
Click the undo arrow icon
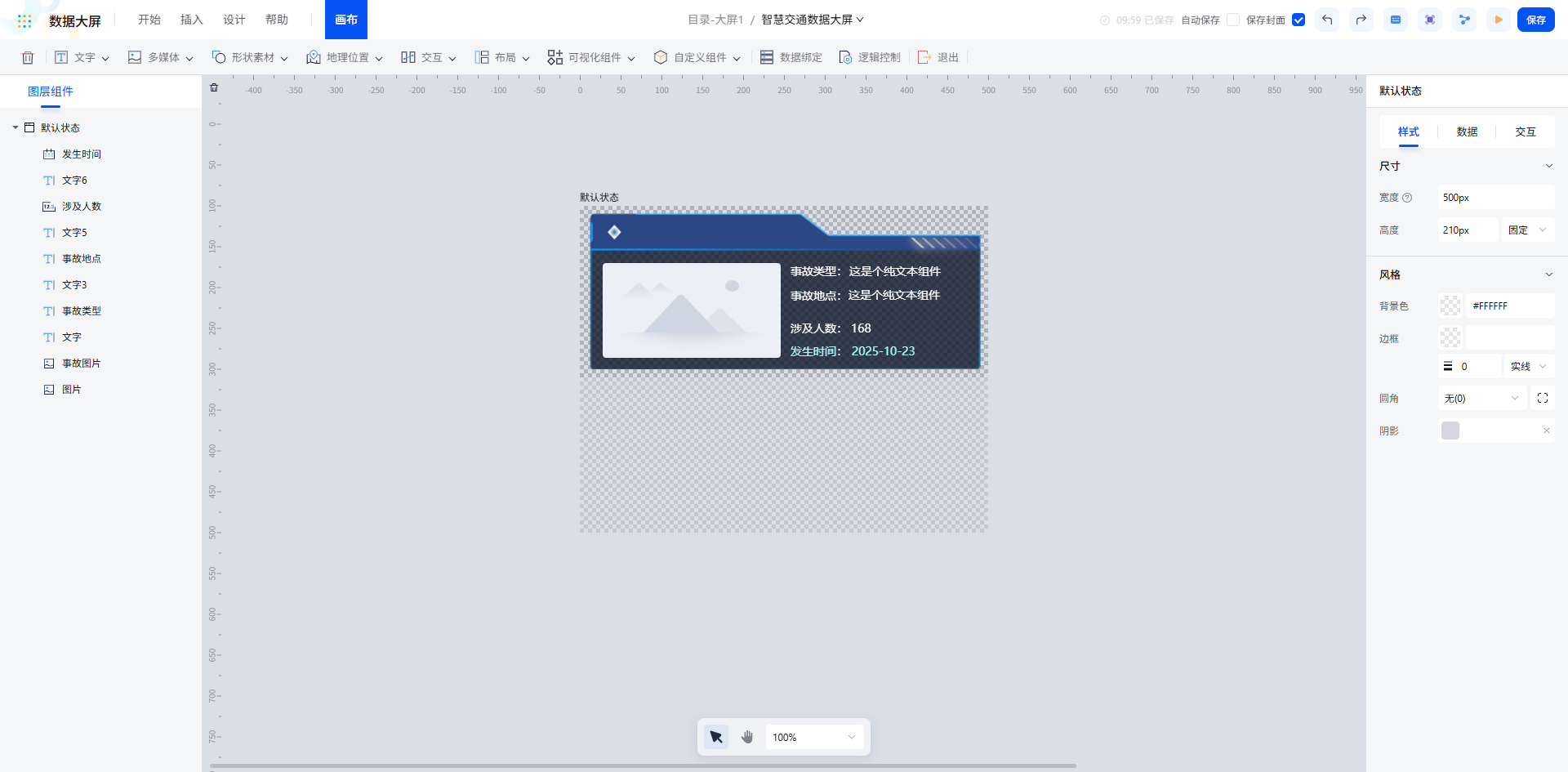tap(1327, 20)
